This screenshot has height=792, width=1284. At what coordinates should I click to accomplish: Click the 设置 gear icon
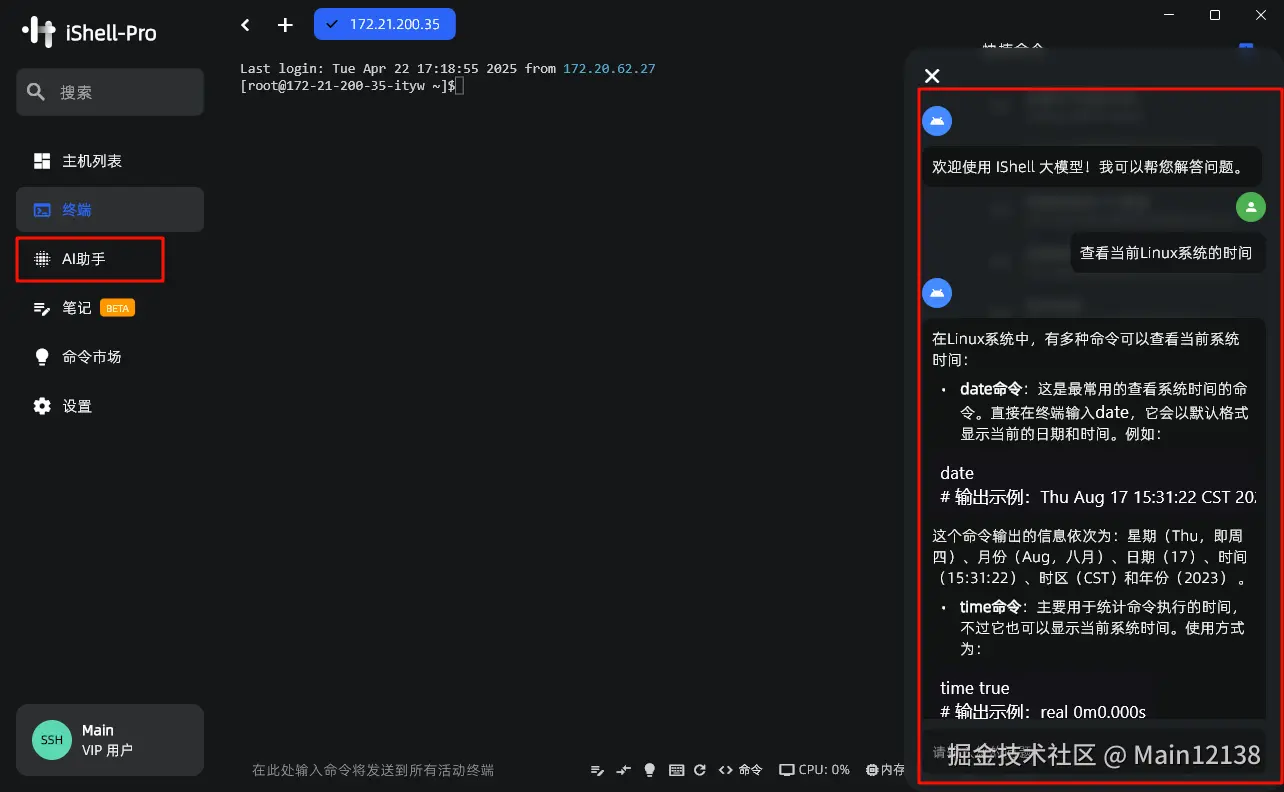[x=42, y=406]
